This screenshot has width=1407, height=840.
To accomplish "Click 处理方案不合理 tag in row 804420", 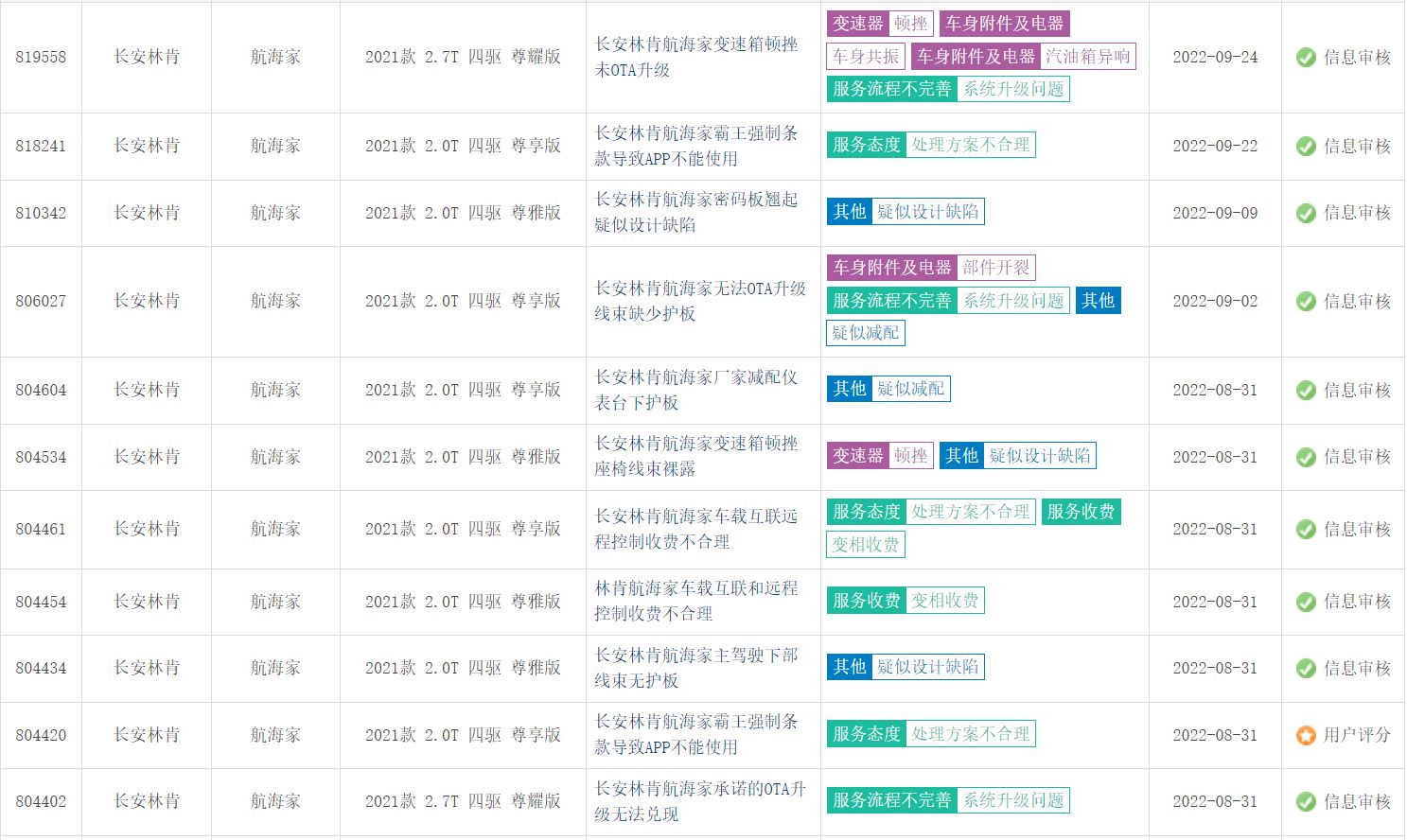I will pos(971,734).
